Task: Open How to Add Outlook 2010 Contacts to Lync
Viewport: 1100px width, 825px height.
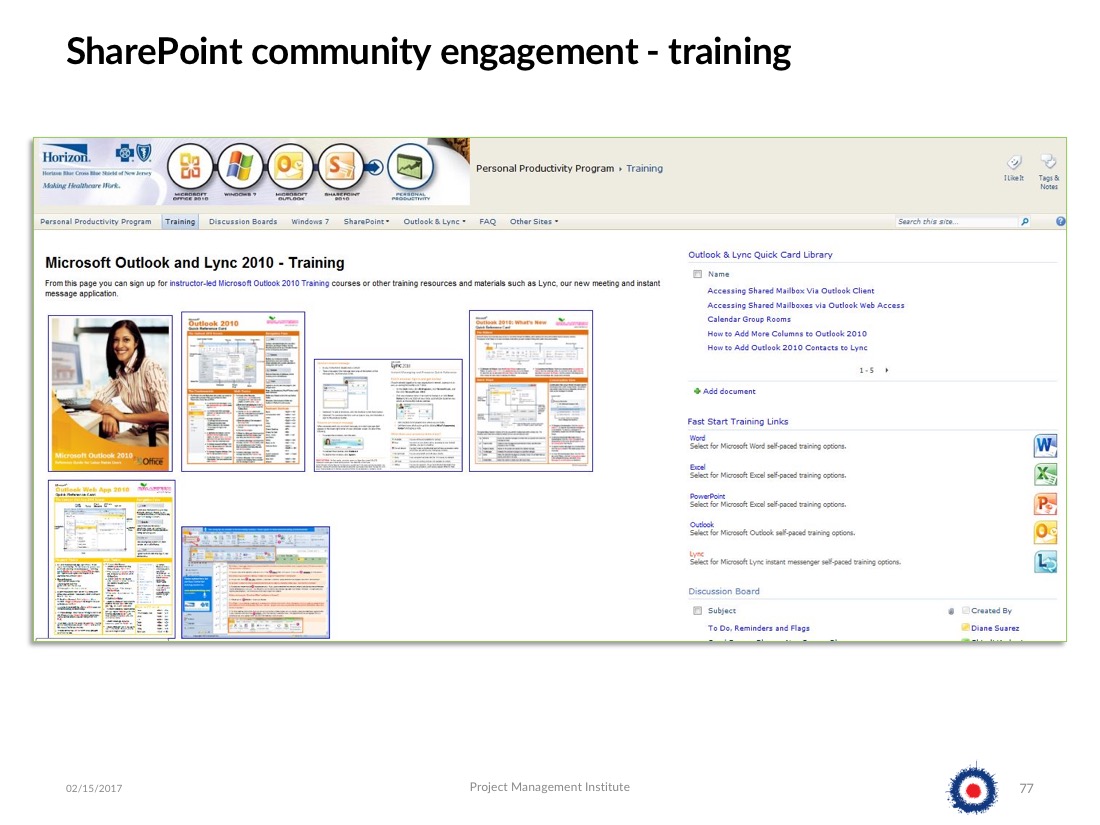Action: 787,348
